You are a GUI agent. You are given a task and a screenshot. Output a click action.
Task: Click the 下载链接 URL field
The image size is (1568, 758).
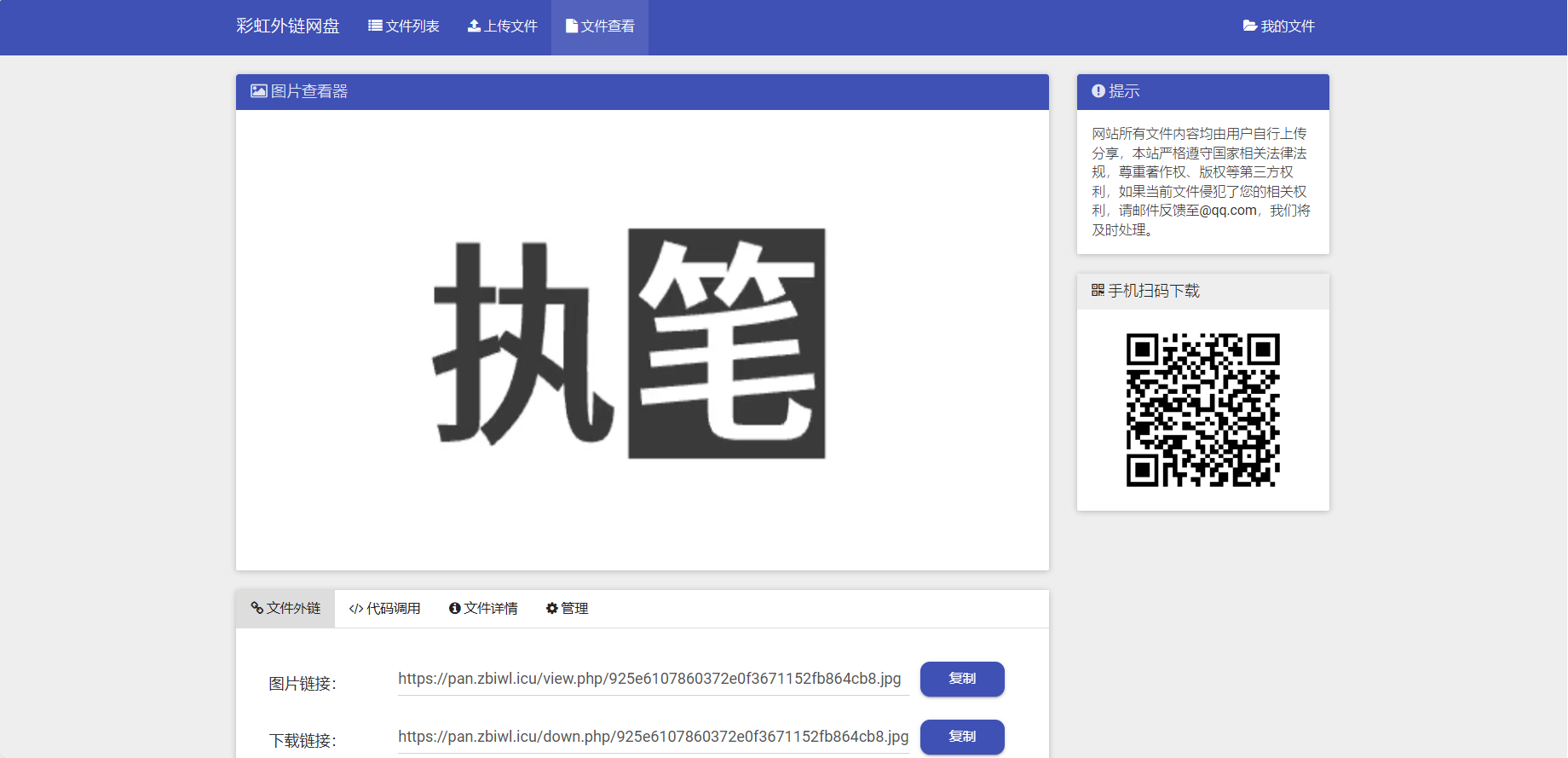tap(654, 738)
